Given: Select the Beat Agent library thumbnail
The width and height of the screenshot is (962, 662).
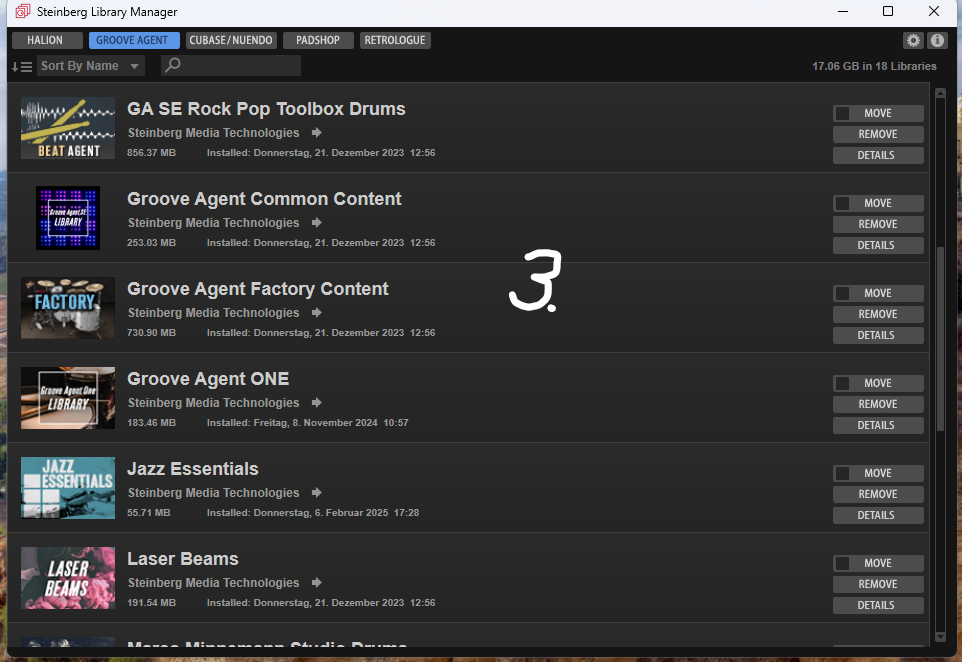Looking at the screenshot, I should tap(68, 128).
